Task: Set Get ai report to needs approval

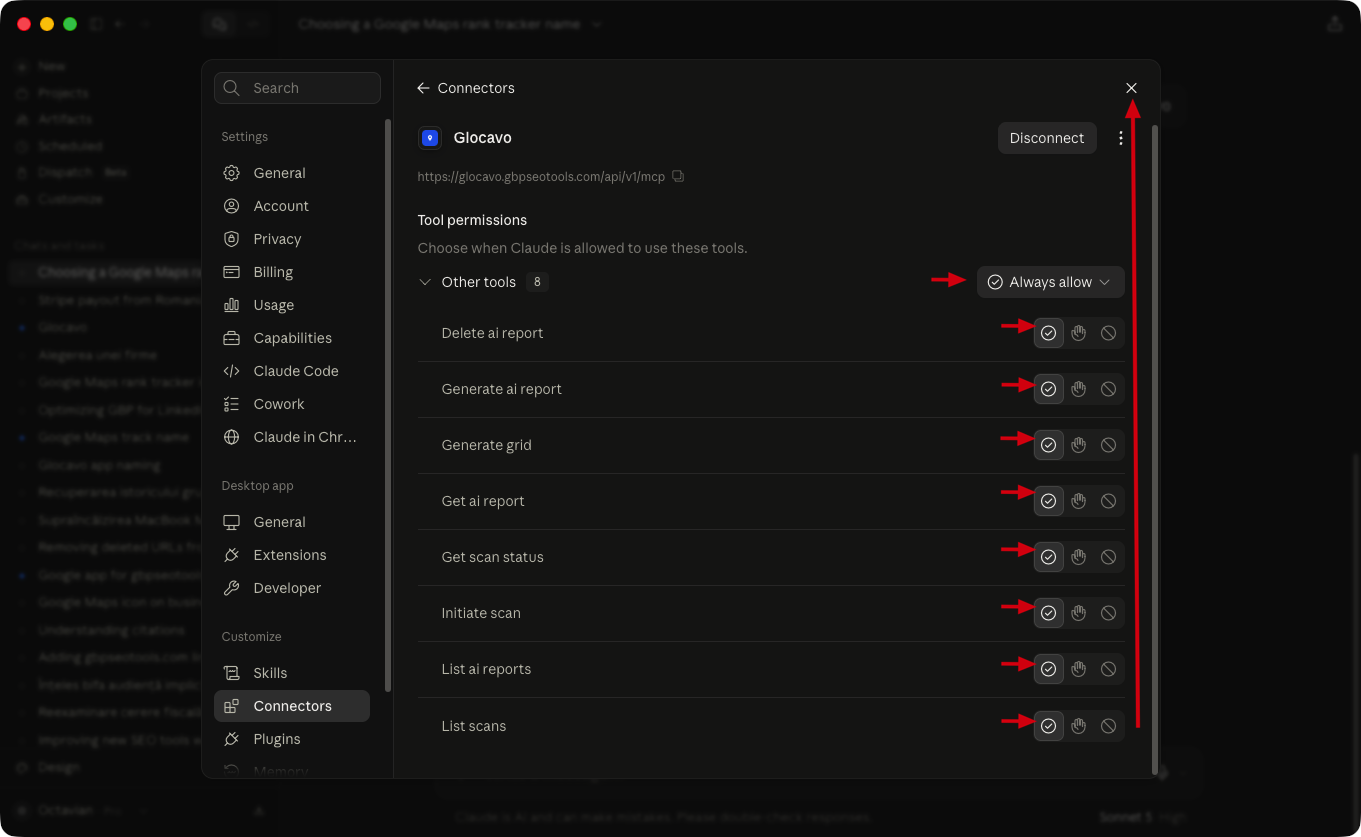Action: click(x=1078, y=501)
